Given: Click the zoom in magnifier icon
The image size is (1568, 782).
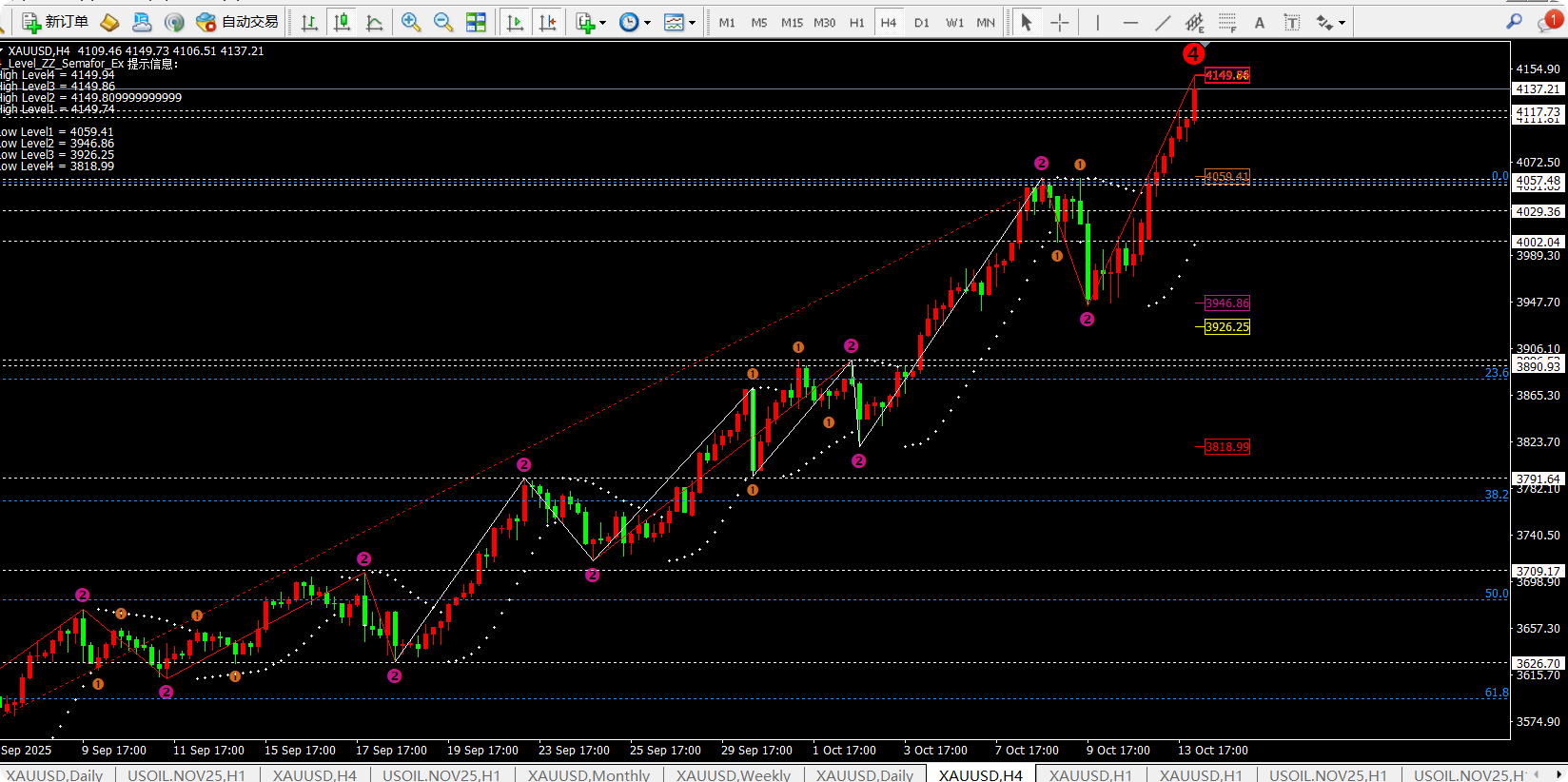Looking at the screenshot, I should tap(411, 22).
